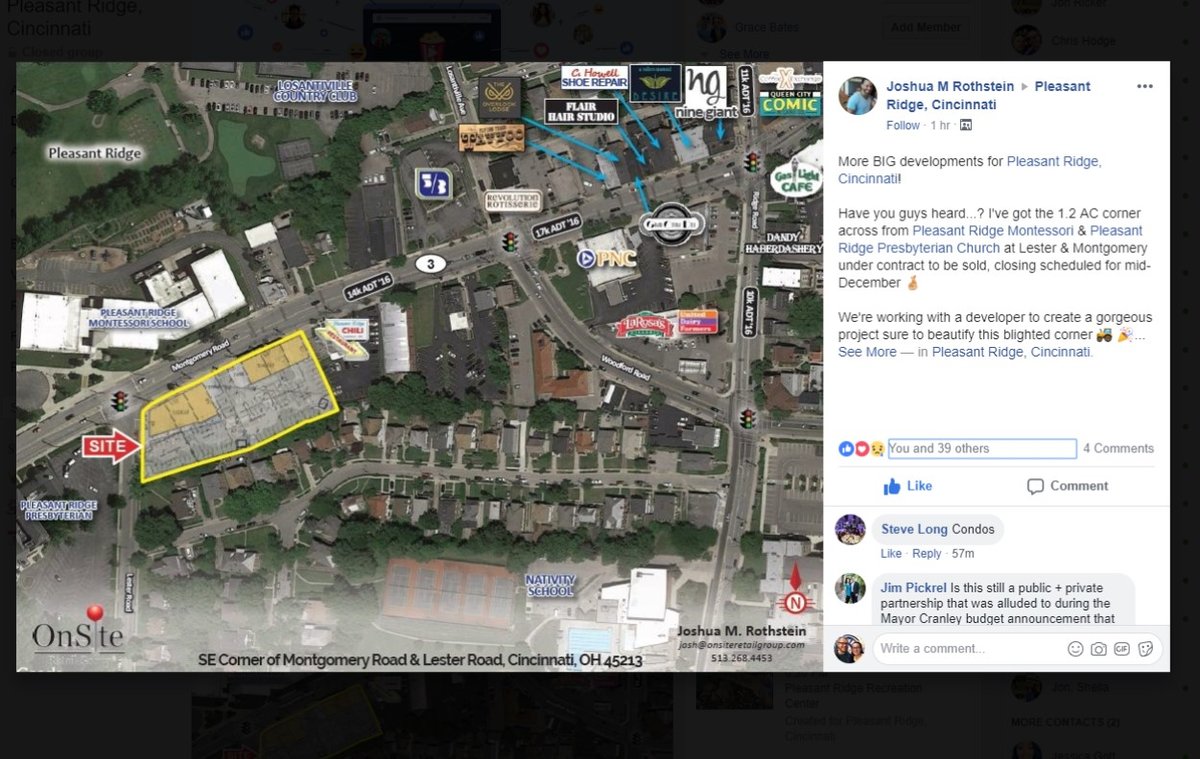This screenshot has height=759, width=1200.
Task: Click your own avatar beside comment box
Action: tap(849, 649)
